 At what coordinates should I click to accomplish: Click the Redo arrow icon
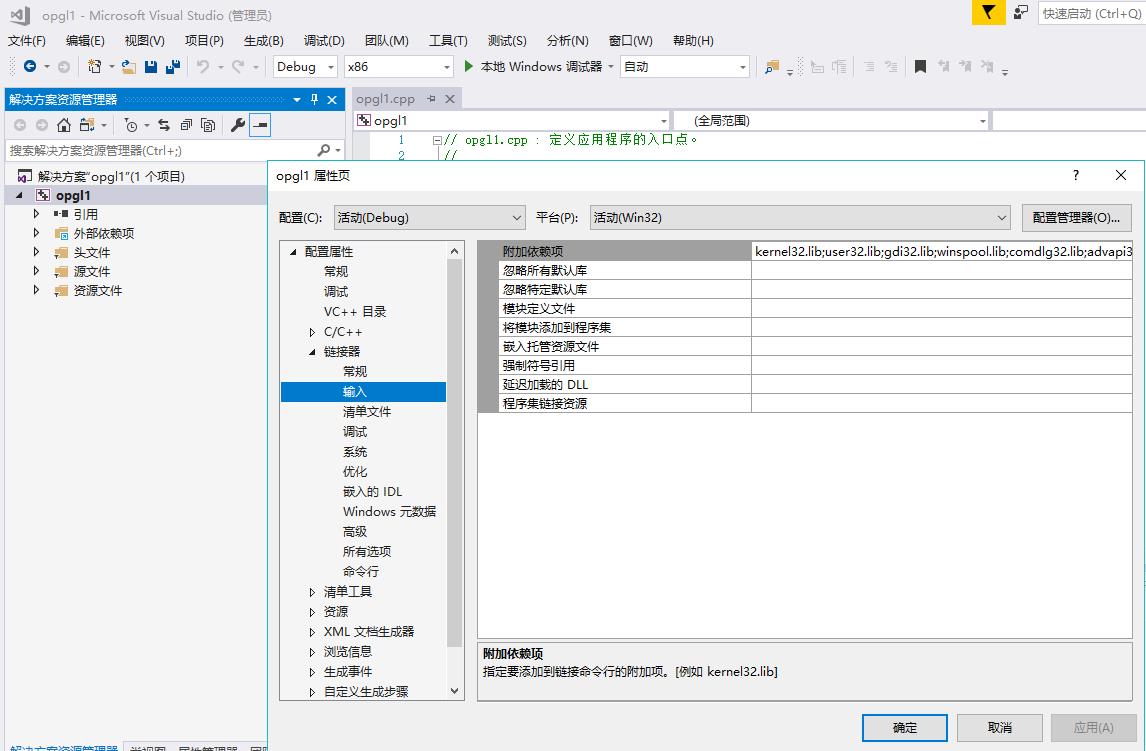238,66
